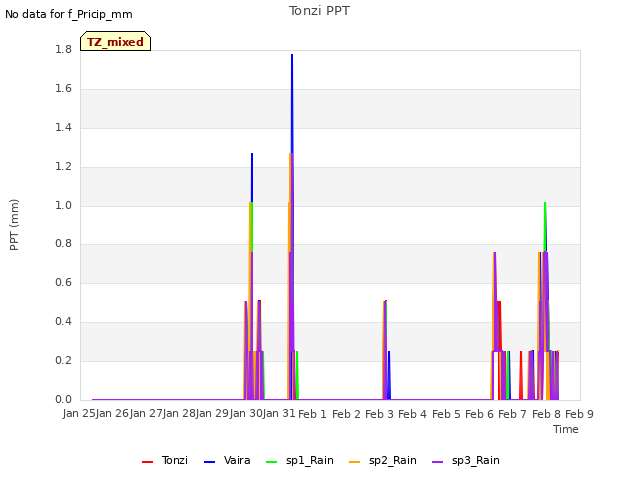Click the 1.0 y-axis tick label
This screenshot has height=480, width=640.
click(x=63, y=205)
